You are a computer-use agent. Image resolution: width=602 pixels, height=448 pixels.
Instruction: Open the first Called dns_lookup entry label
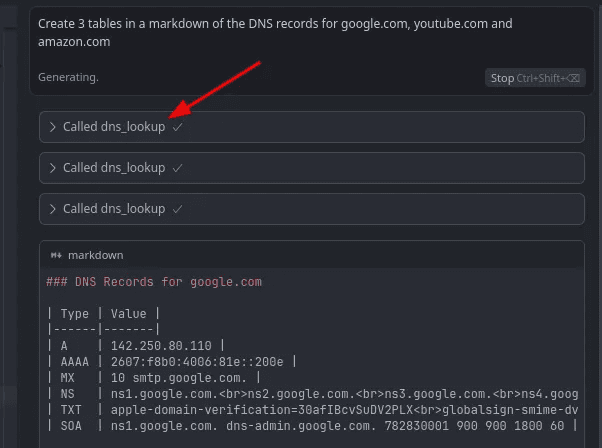coord(113,127)
